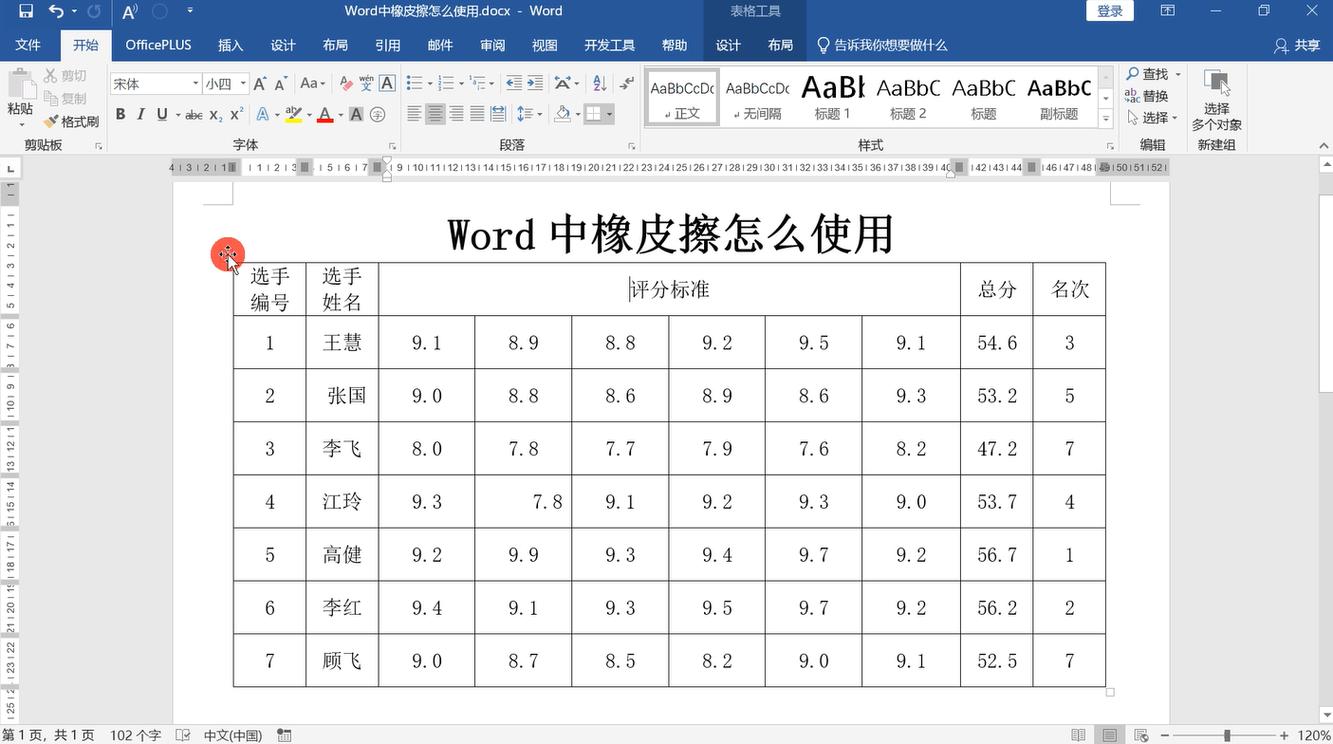Click the Share (共享) button
The height and width of the screenshot is (744, 1333).
coord(1297,45)
